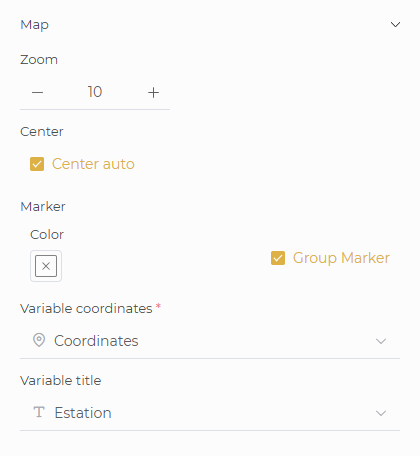Click the Center section label
The image size is (420, 456).
pos(42,132)
